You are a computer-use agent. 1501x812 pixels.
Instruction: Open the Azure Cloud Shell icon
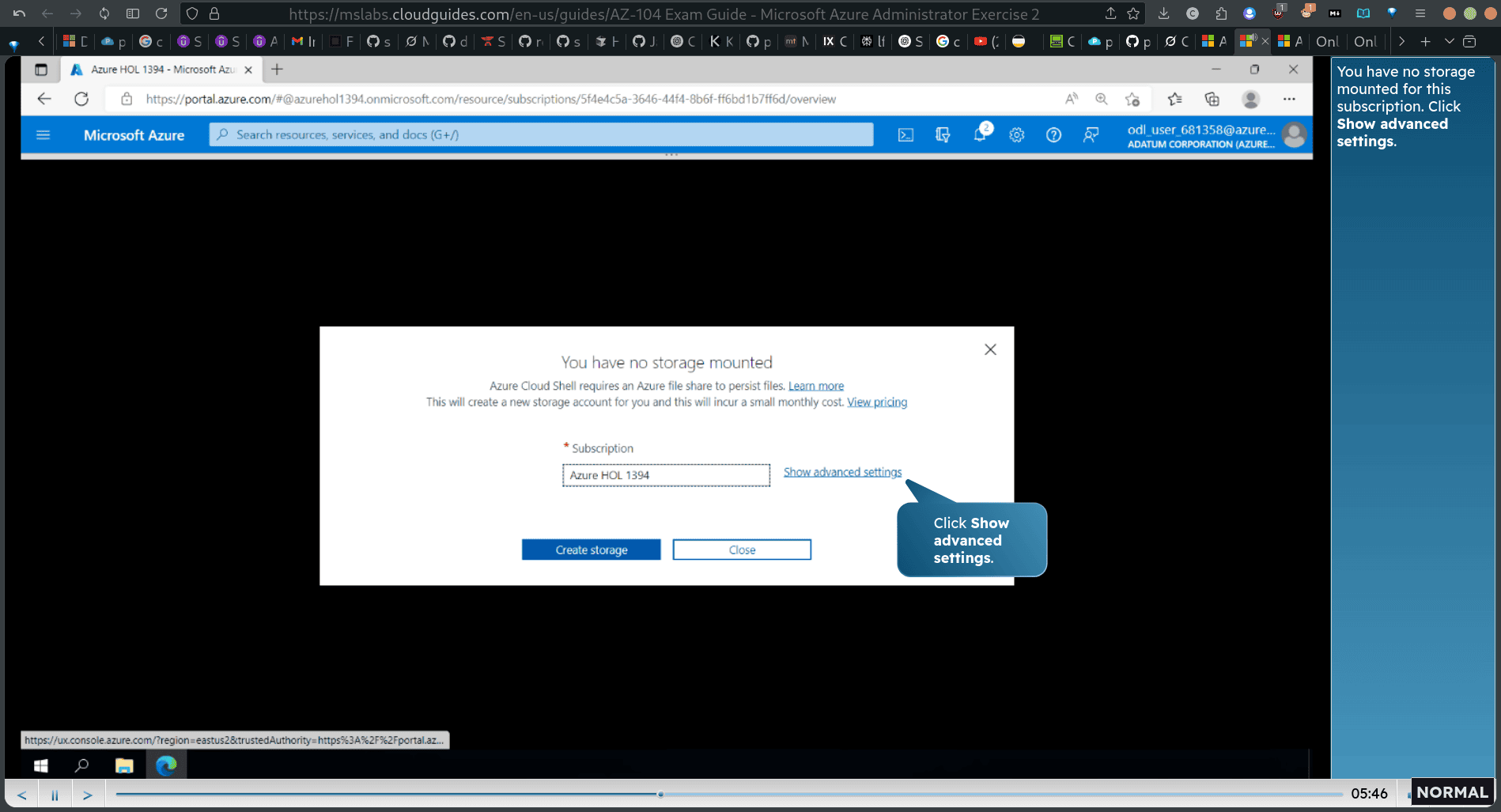[906, 135]
